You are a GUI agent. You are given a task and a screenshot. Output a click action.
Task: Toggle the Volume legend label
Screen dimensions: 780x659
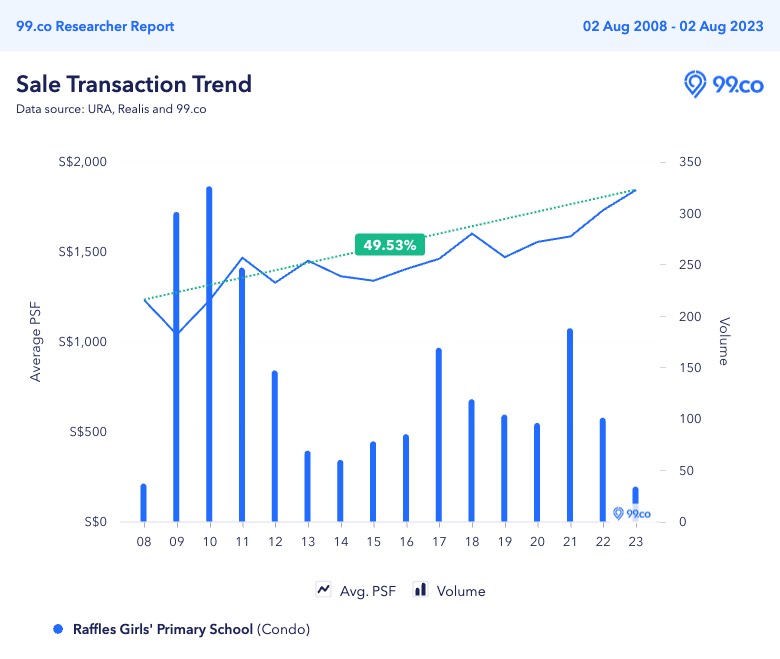(x=461, y=591)
